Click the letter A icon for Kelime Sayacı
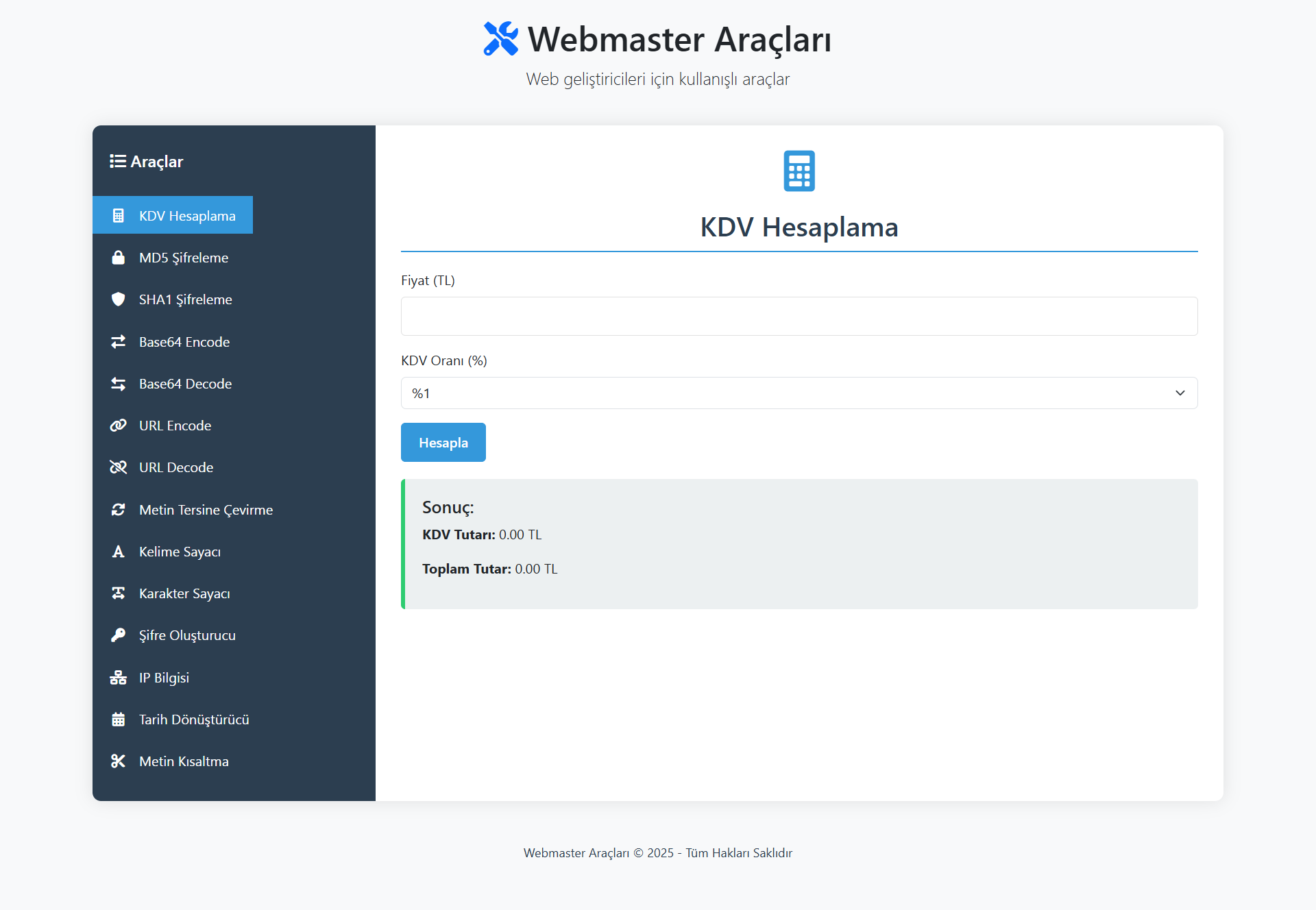Viewport: 1316px width, 910px height. [118, 552]
